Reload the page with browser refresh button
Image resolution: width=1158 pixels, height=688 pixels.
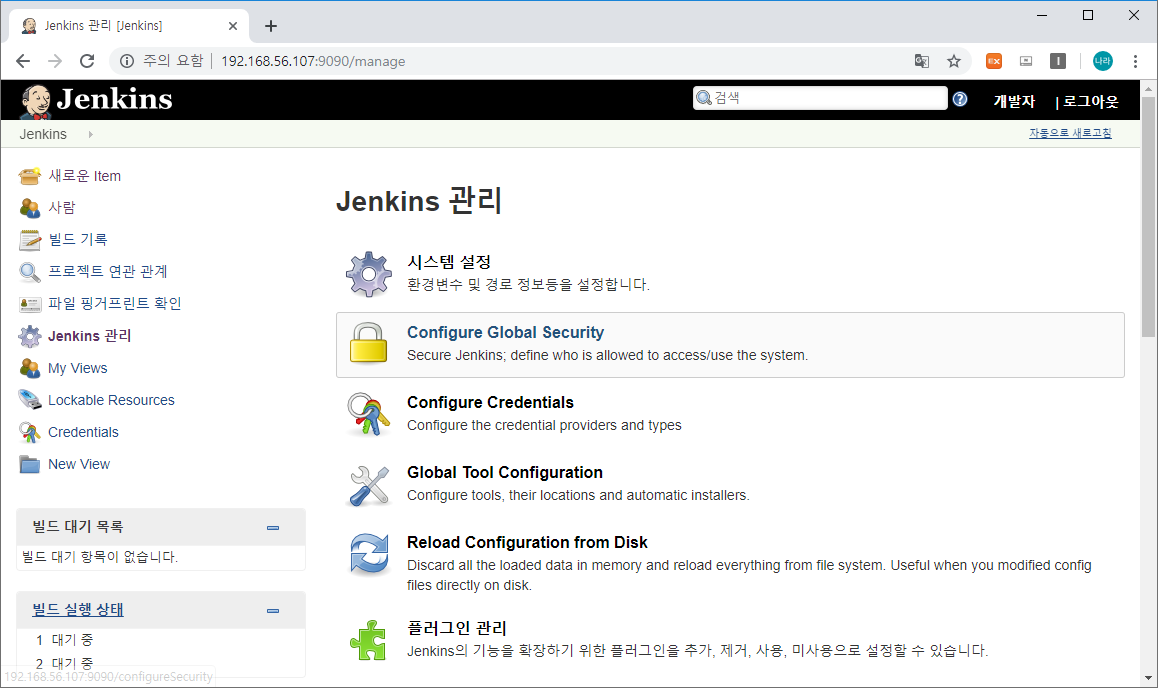point(87,61)
